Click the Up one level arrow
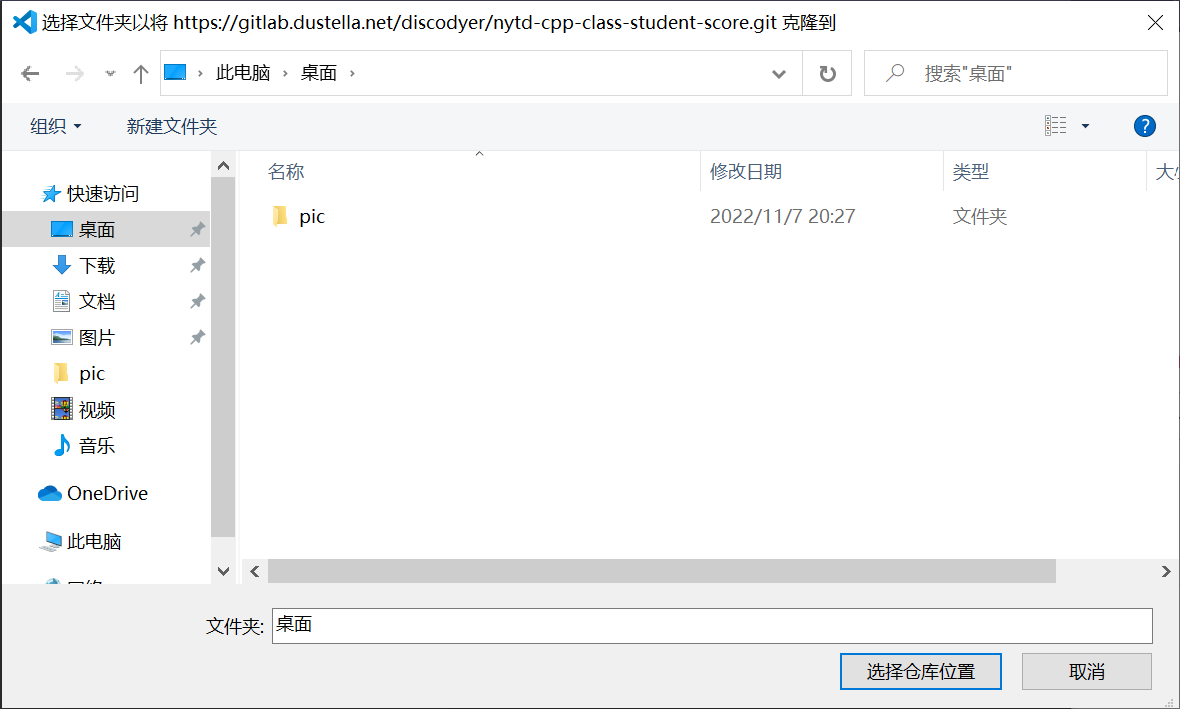 point(141,74)
